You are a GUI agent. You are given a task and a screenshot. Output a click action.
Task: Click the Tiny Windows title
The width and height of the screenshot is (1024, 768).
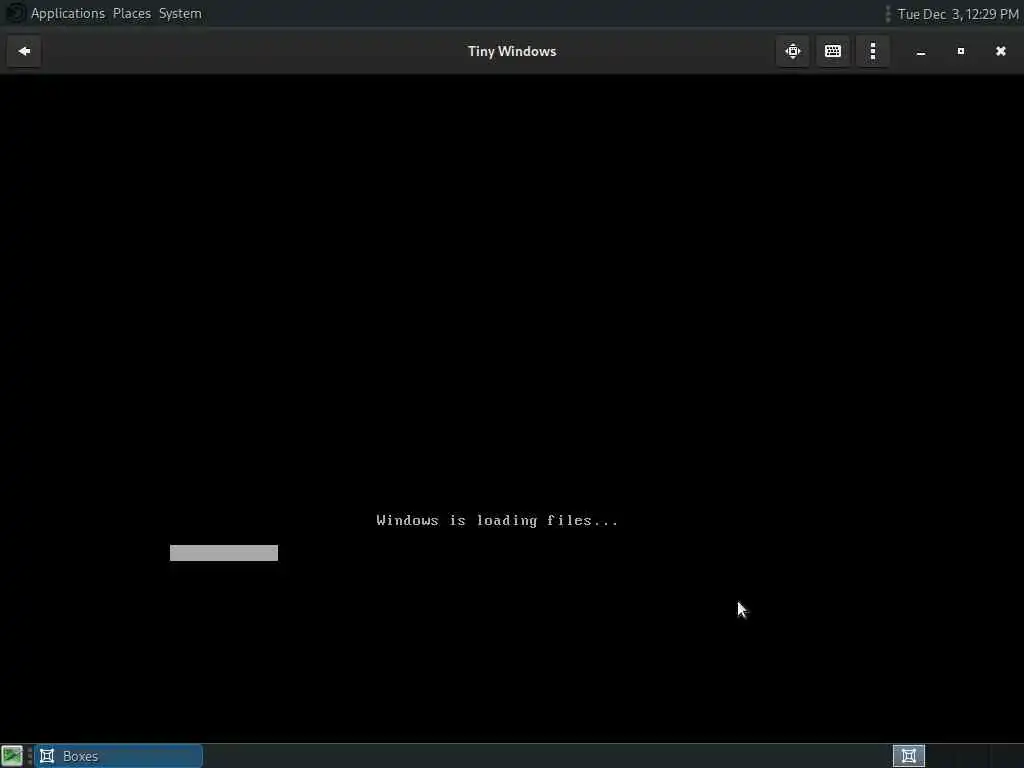pos(512,52)
